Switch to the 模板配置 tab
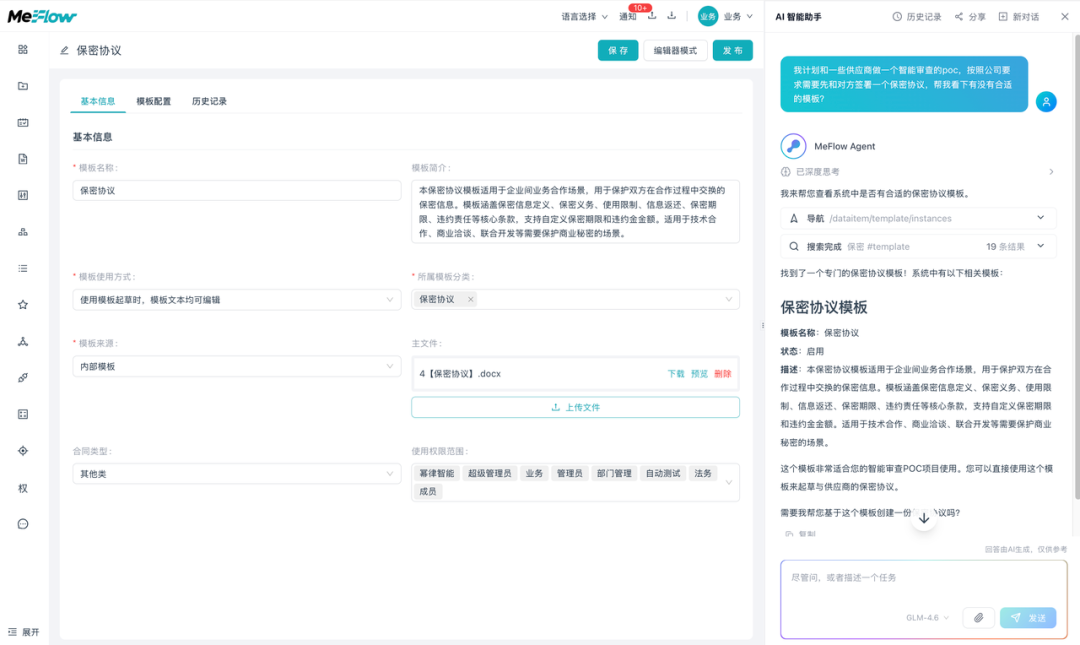Viewport: 1080px width, 645px height. coord(154,101)
